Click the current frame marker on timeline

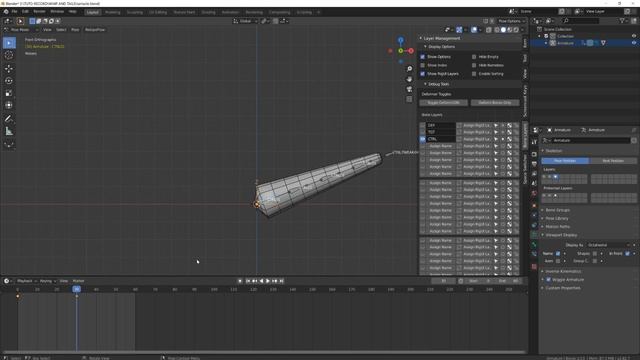[x=76, y=289]
